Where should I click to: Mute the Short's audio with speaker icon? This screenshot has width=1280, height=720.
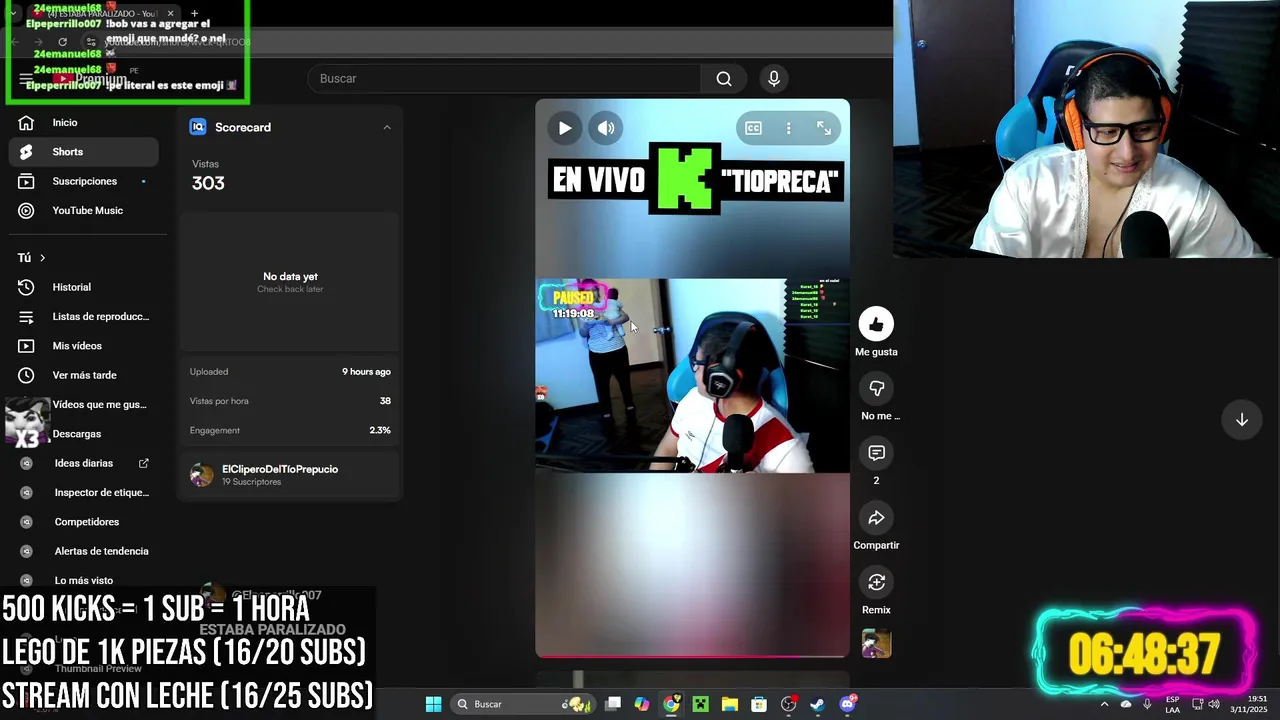click(x=606, y=128)
